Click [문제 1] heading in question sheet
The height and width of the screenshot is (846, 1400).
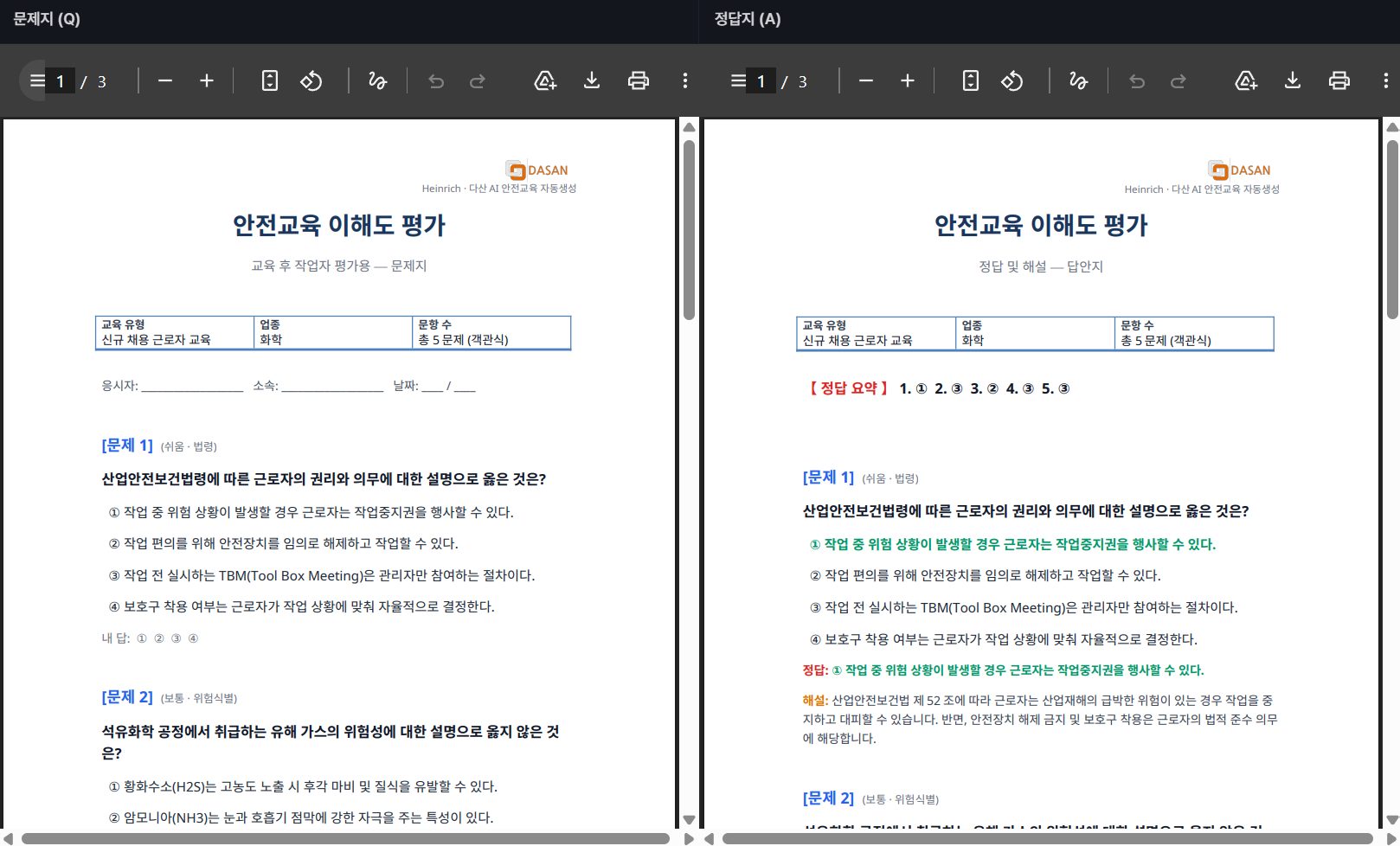127,445
